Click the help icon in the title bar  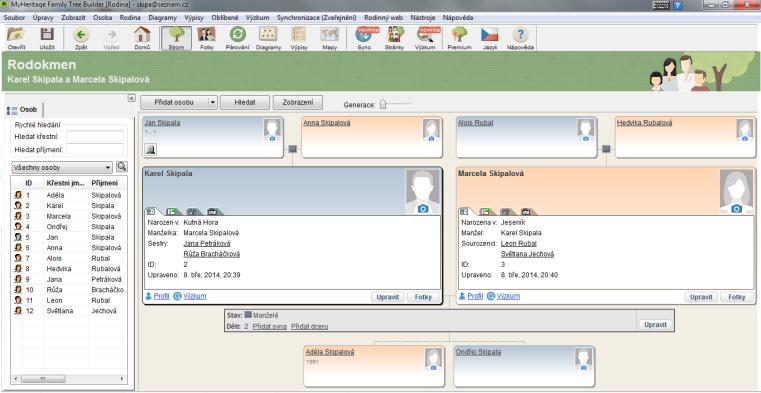[x=678, y=5]
